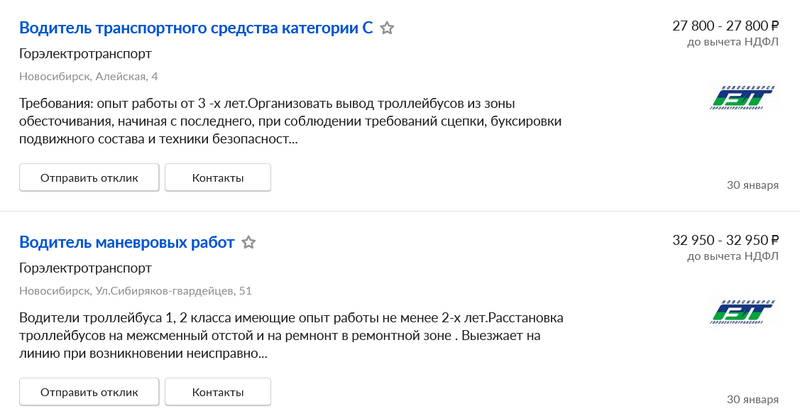Open 'Водитель транспортного средства категории С' vacancy
The height and width of the screenshot is (416, 800).
coord(196,28)
